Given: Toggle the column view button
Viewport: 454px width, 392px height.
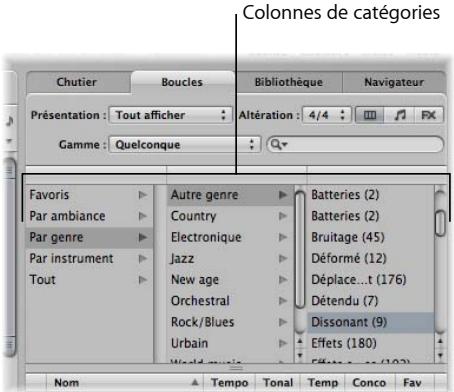Looking at the screenshot, I should [370, 115].
